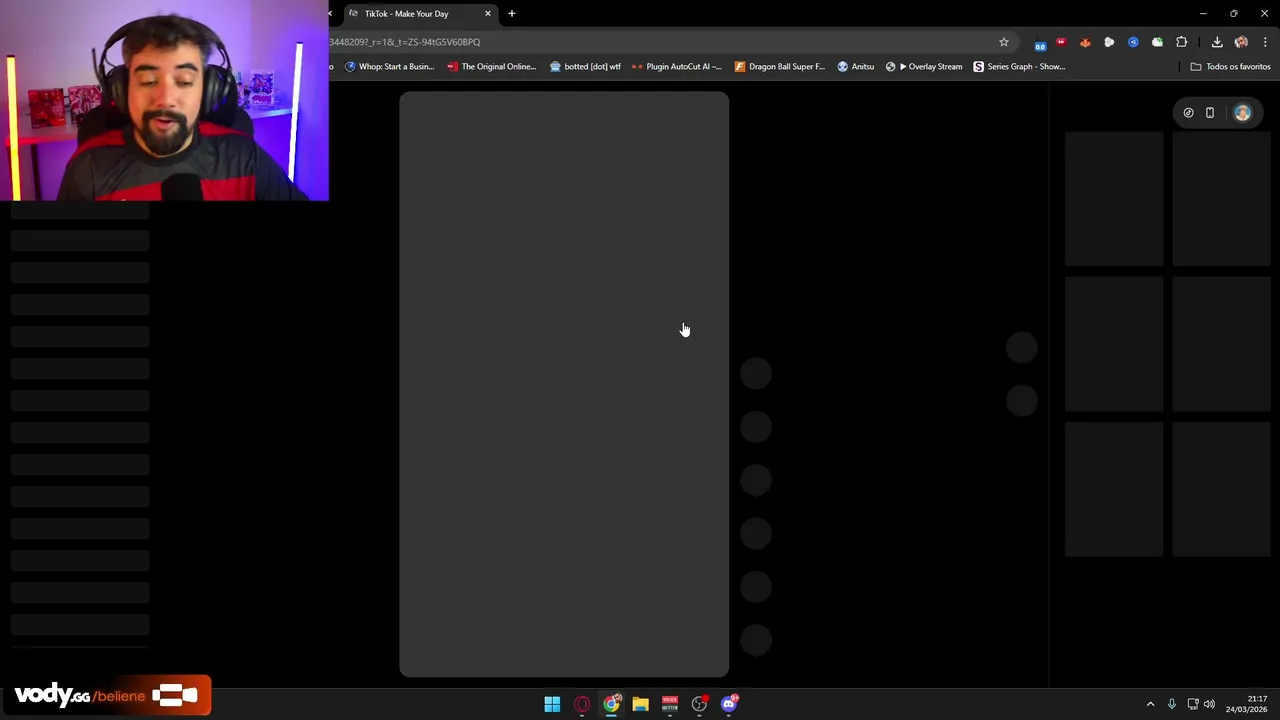Click the blue circular extension icon
Image resolution: width=1280 pixels, height=720 pixels.
pos(1133,42)
